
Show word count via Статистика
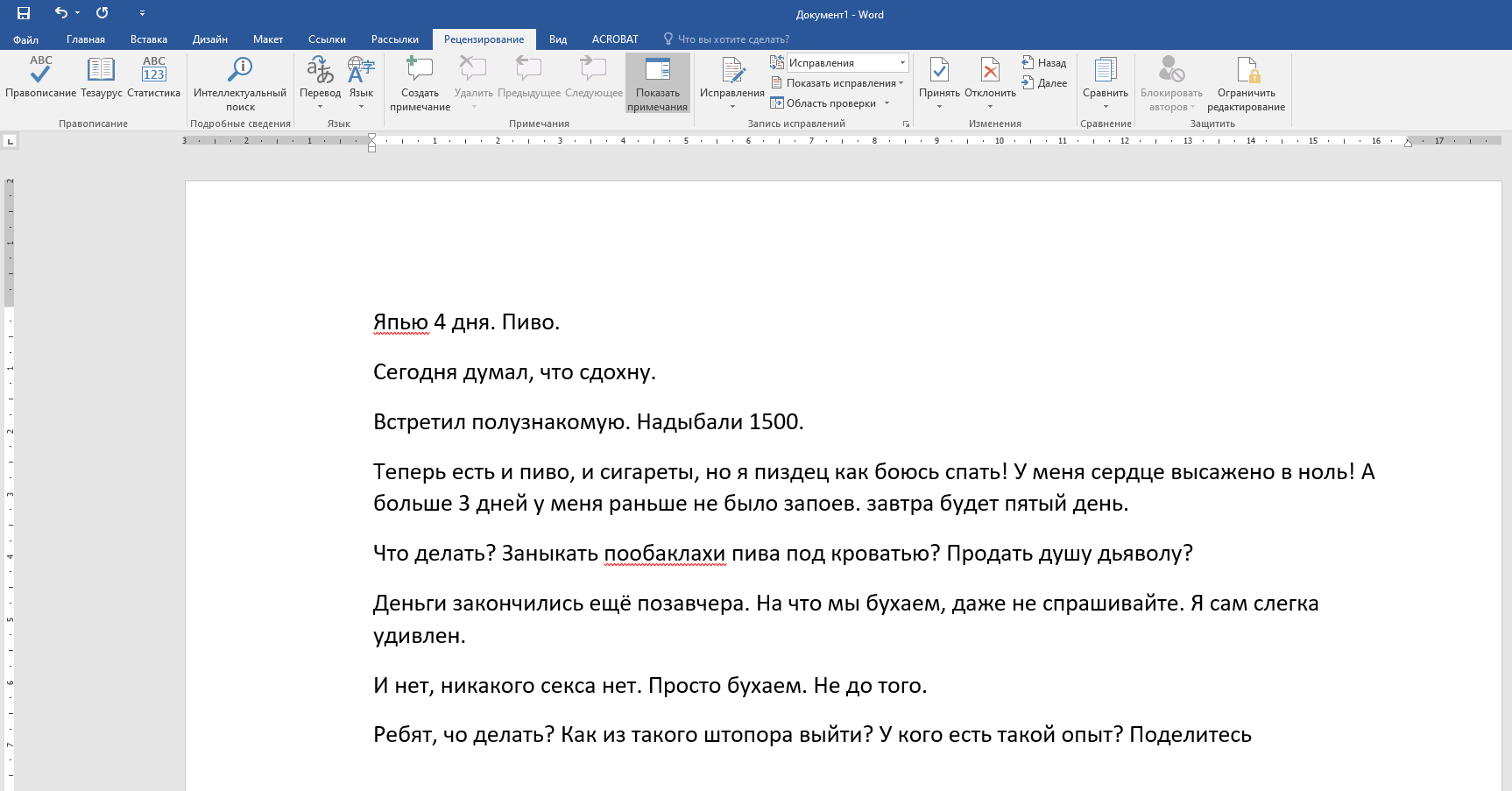click(153, 77)
